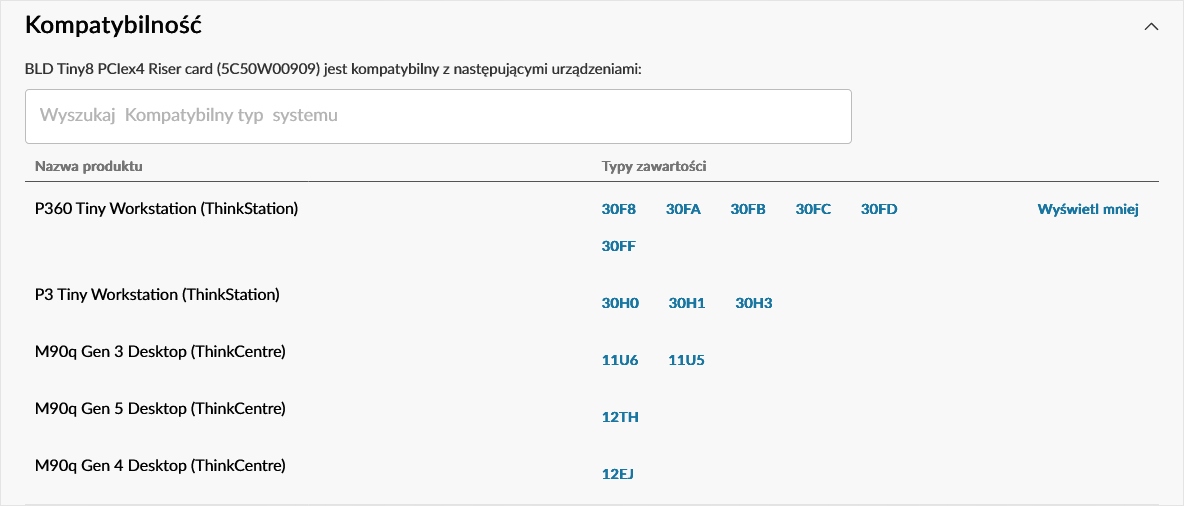Open machine type 30FA link
This screenshot has height=506, width=1184.
click(x=683, y=210)
